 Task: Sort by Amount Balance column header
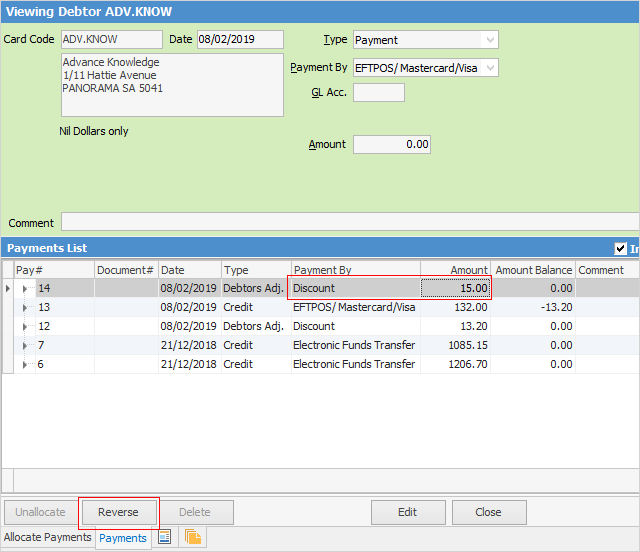(x=534, y=270)
